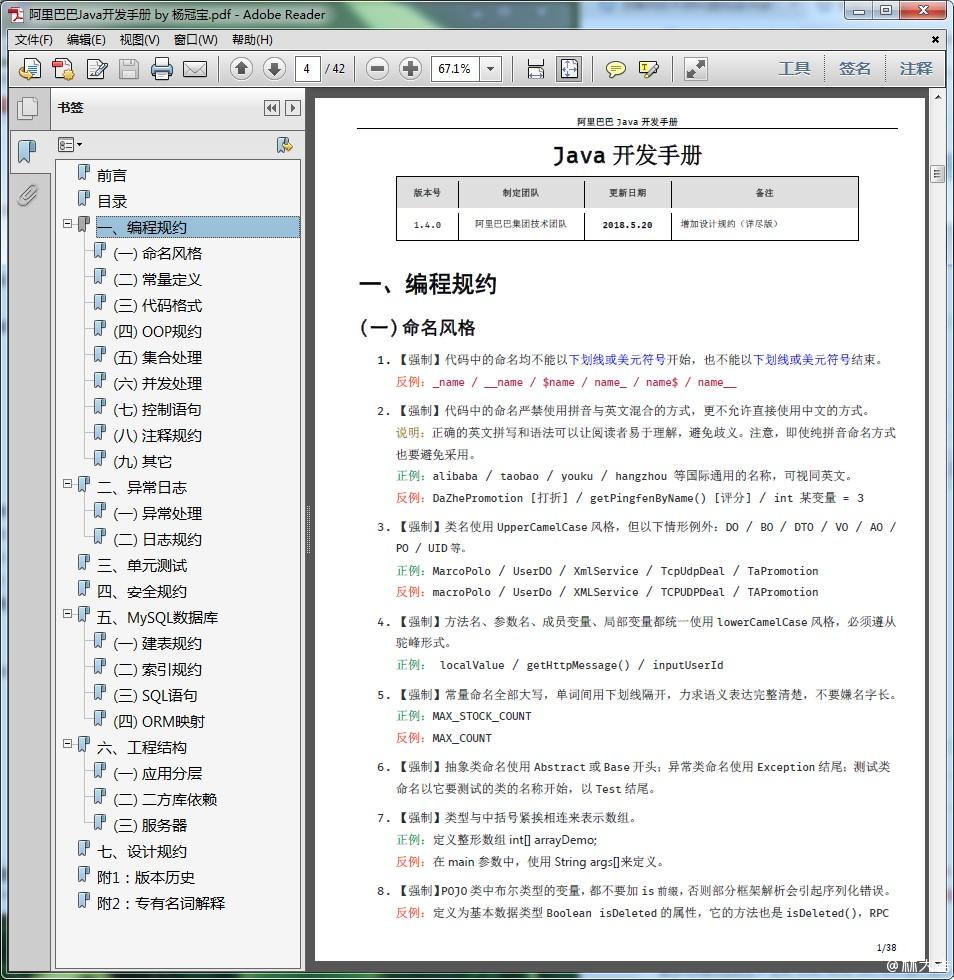Select the (七) 控制语句 bookmark
Viewport: 954px width, 980px height.
[158, 409]
